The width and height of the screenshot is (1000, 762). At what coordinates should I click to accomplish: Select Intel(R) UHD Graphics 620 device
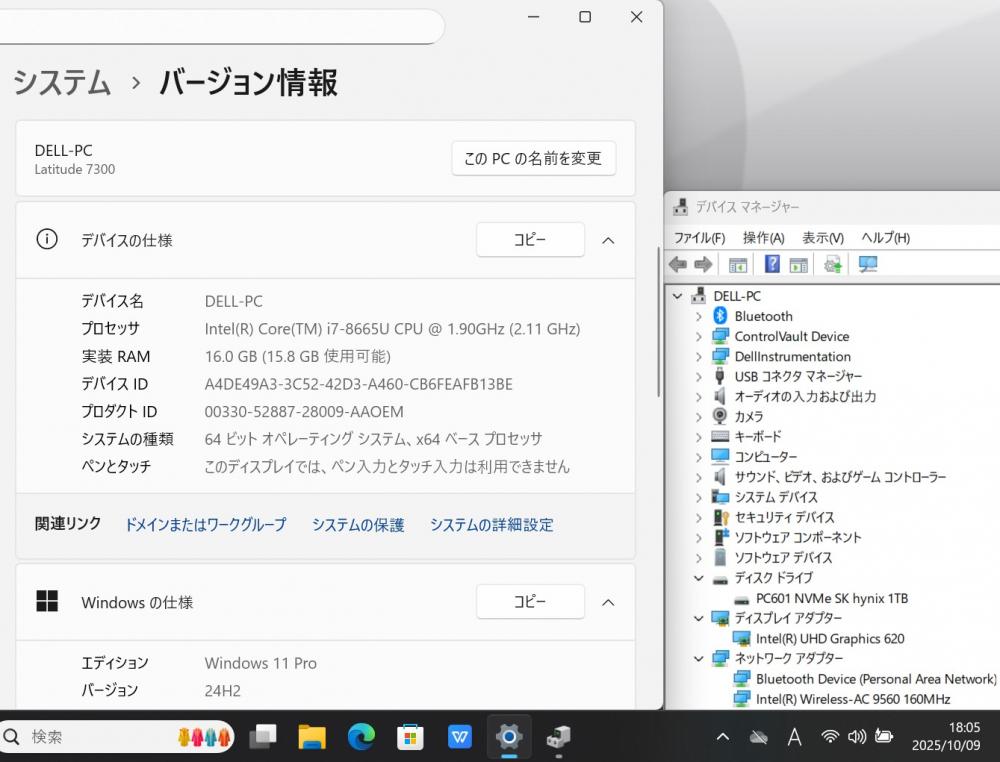(x=829, y=638)
